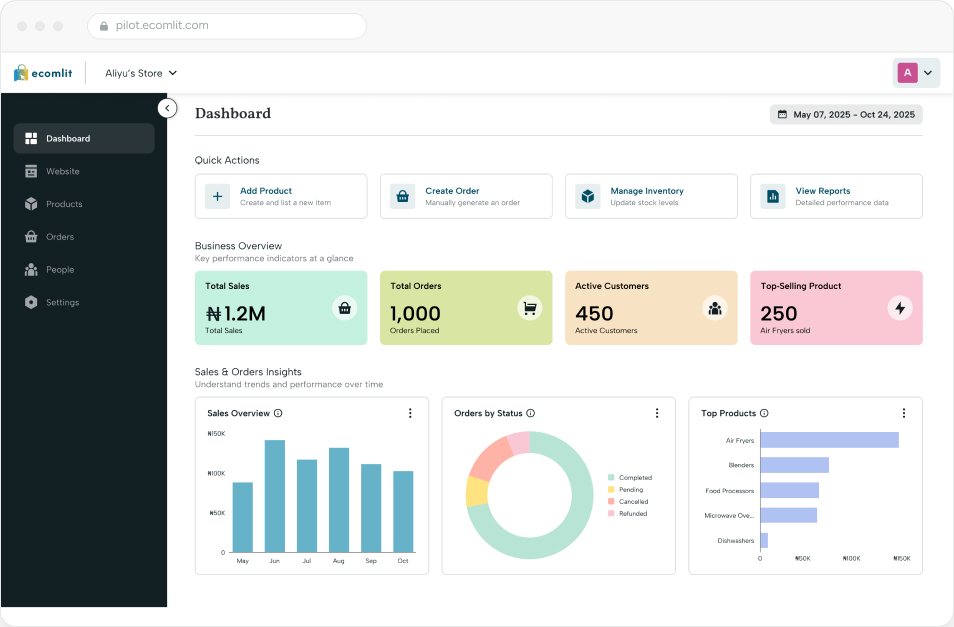Click the View Reports quick action
The height and width of the screenshot is (627, 954).
coord(837,196)
